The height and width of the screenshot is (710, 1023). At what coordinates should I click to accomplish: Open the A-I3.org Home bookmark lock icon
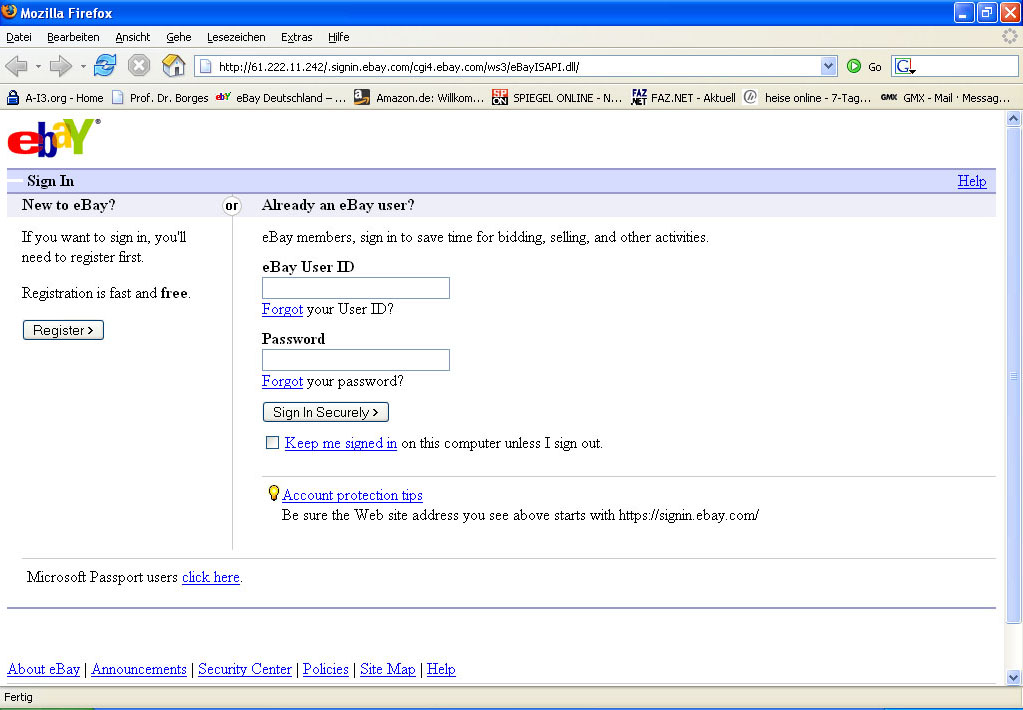pos(12,98)
